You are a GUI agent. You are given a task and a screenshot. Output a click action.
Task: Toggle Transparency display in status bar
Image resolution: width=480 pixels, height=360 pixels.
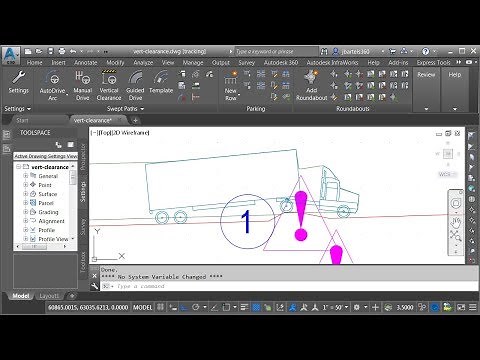point(256,307)
